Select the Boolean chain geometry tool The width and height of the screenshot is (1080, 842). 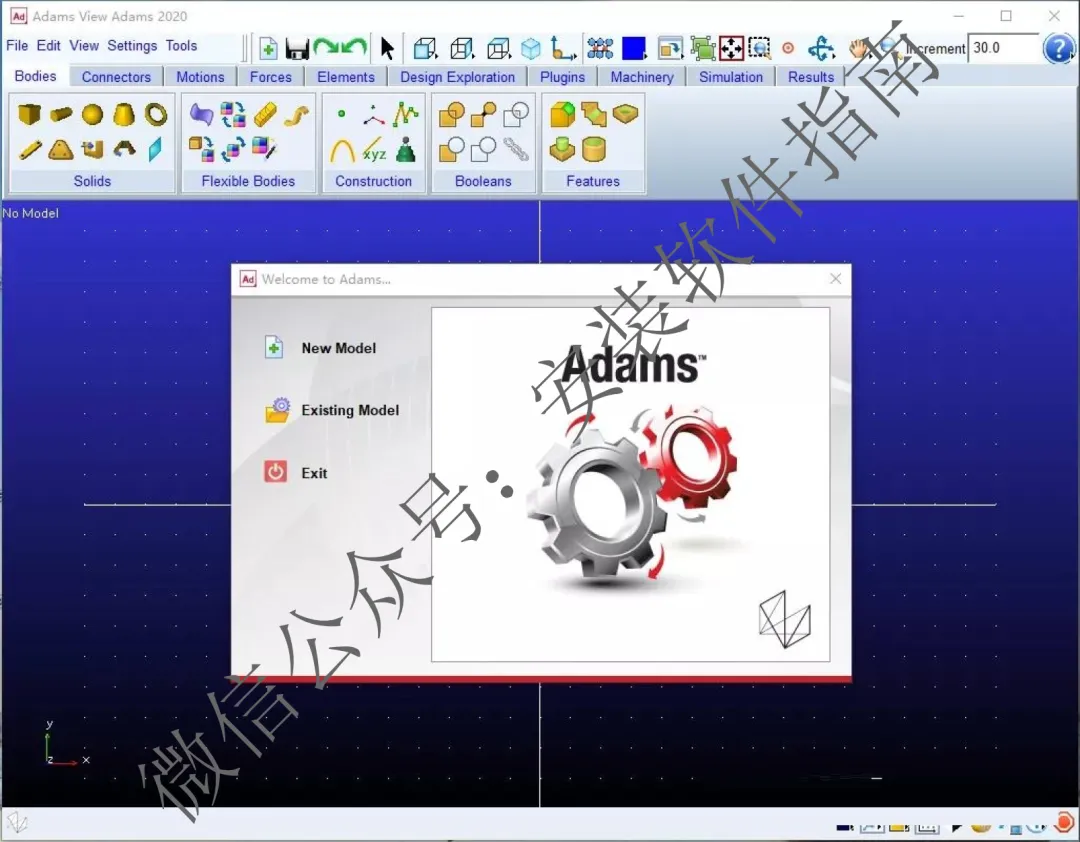click(x=516, y=150)
